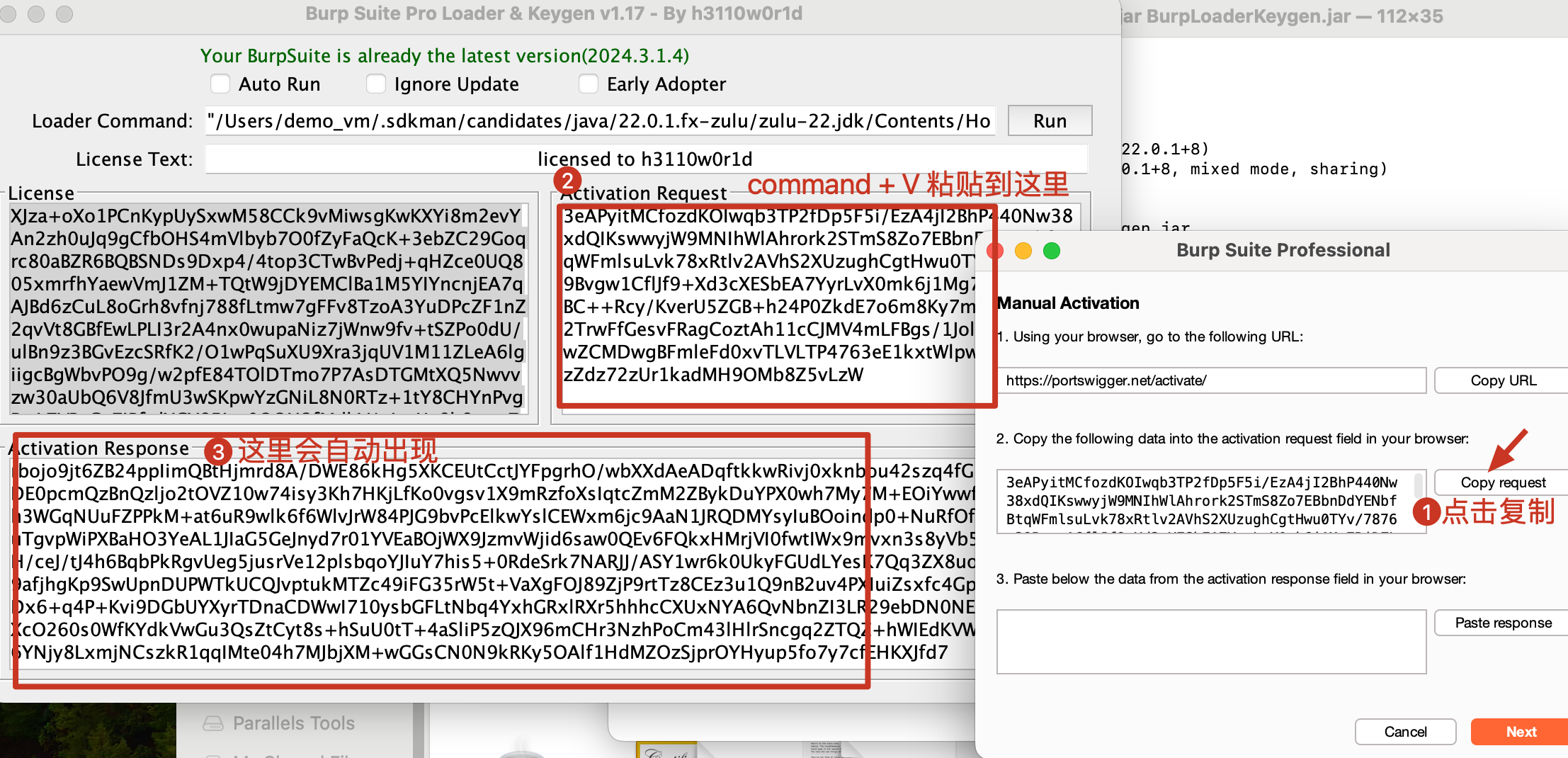1568x758 pixels.
Task: Click inside the Activation Response text area
Action: (x=493, y=562)
